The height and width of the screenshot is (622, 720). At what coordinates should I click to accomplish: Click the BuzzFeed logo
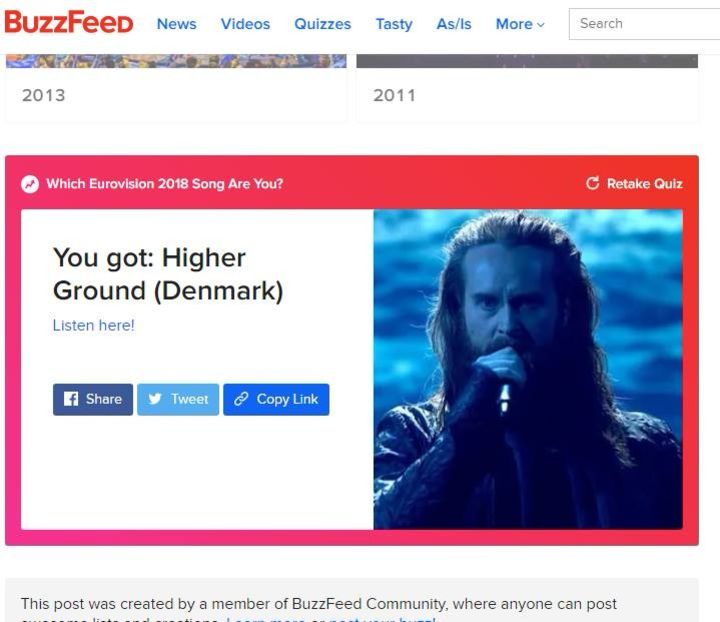[x=68, y=23]
